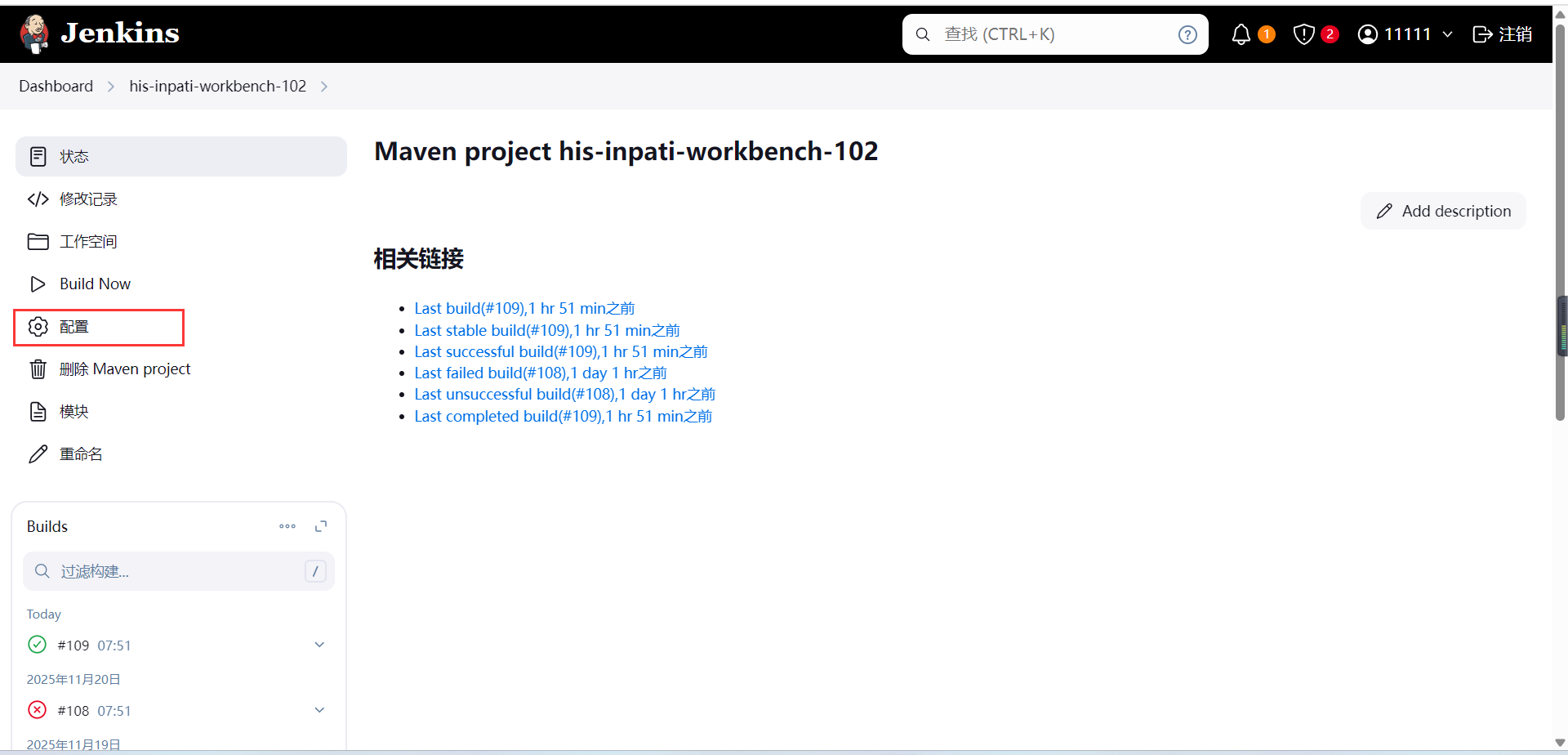Image resolution: width=1568 pixels, height=755 pixels.
Task: Expand the dropdown arrow for build #108
Action: tap(319, 710)
